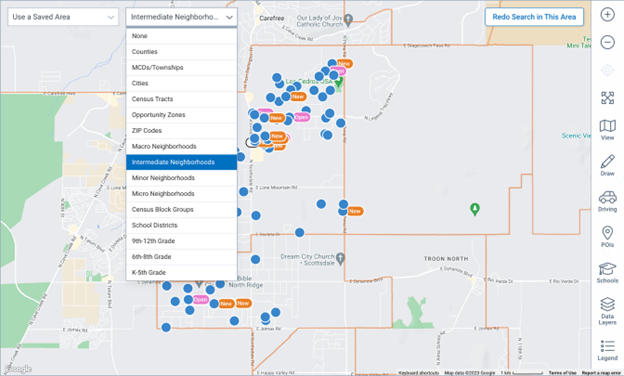Expand the Use a Saved Area dropdown
Image resolution: width=624 pixels, height=376 pixels.
[63, 17]
